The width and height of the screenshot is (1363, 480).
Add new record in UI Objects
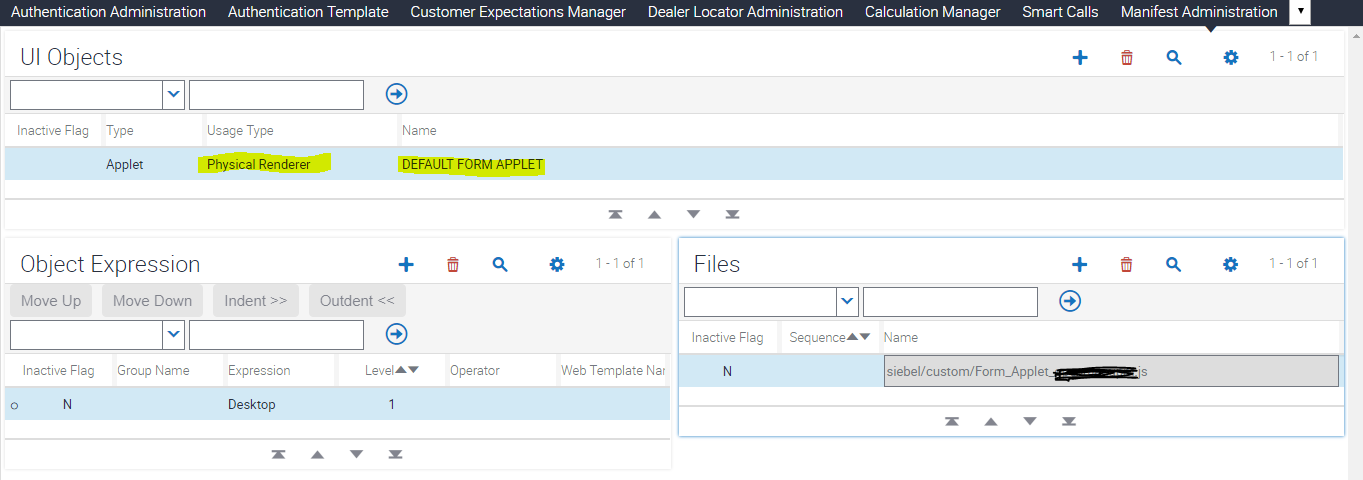tap(1080, 58)
